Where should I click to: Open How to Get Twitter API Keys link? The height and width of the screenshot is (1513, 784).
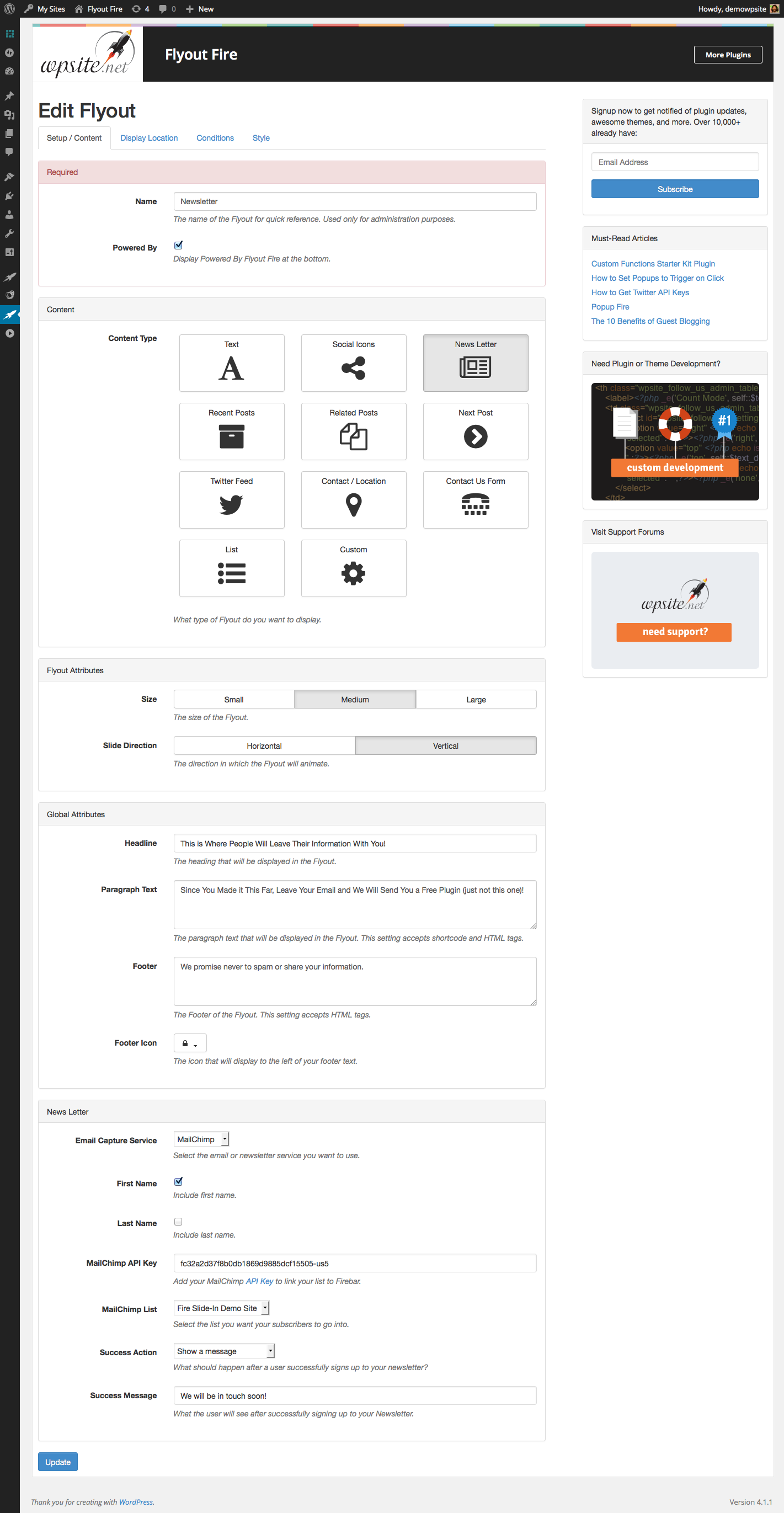(x=640, y=292)
